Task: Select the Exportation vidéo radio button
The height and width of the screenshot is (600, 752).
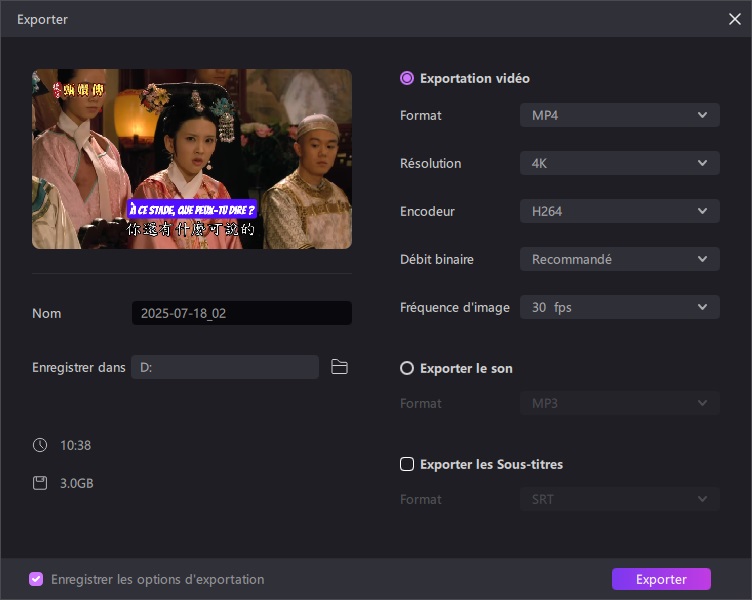Action: click(x=407, y=78)
